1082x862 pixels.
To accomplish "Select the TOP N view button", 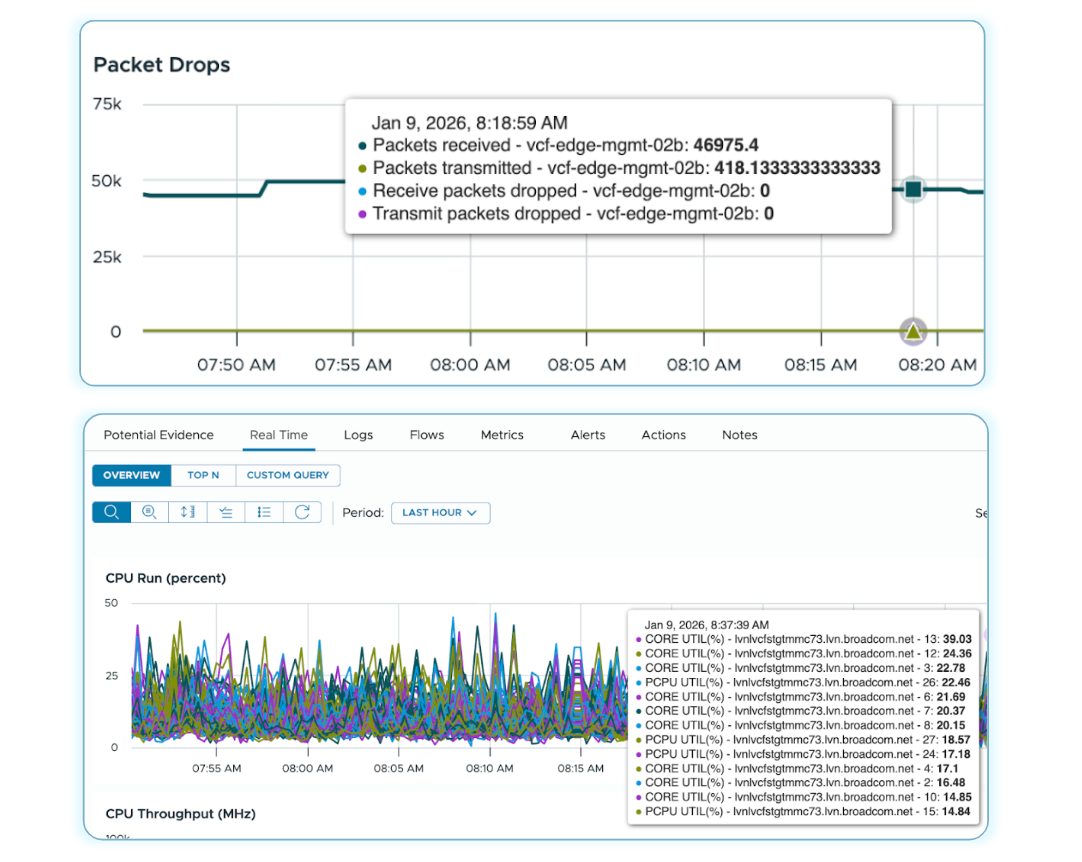I will pyautogui.click(x=203, y=475).
